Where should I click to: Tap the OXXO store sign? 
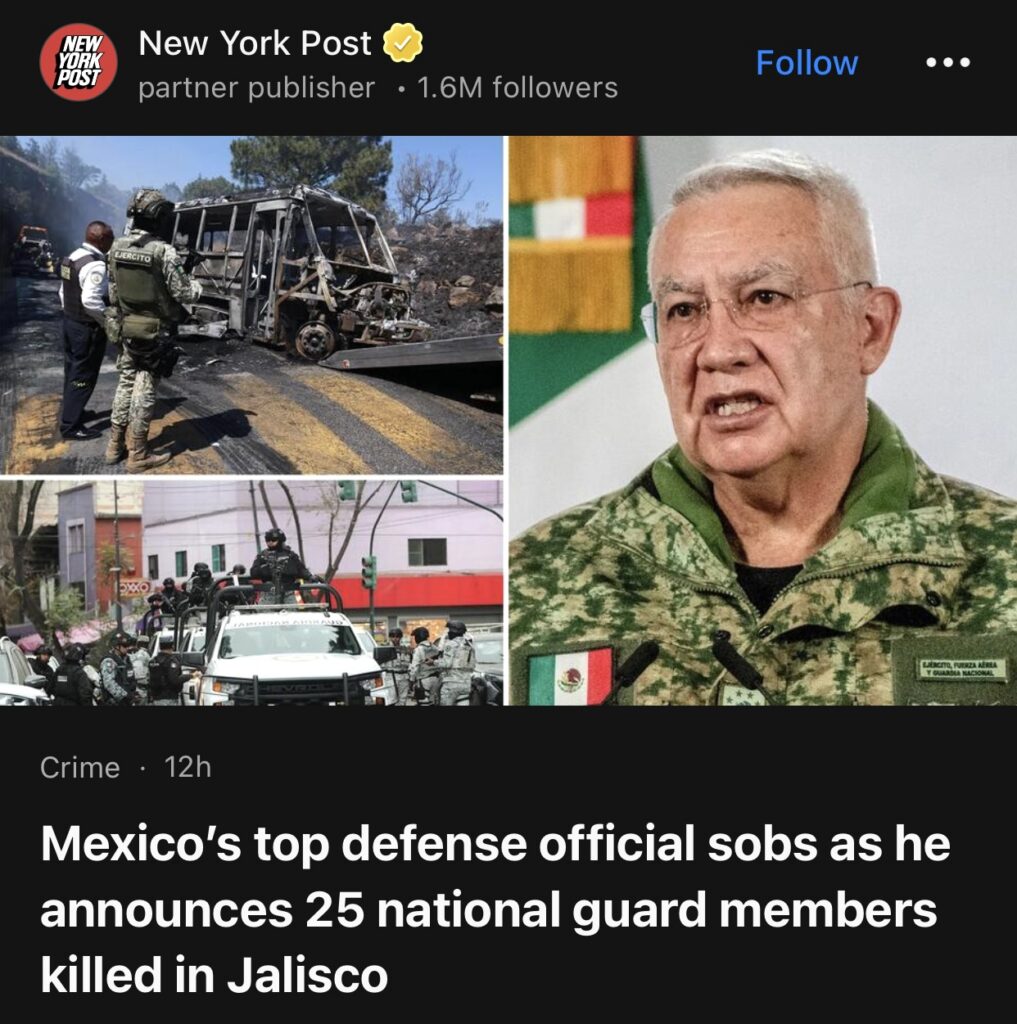[x=134, y=587]
